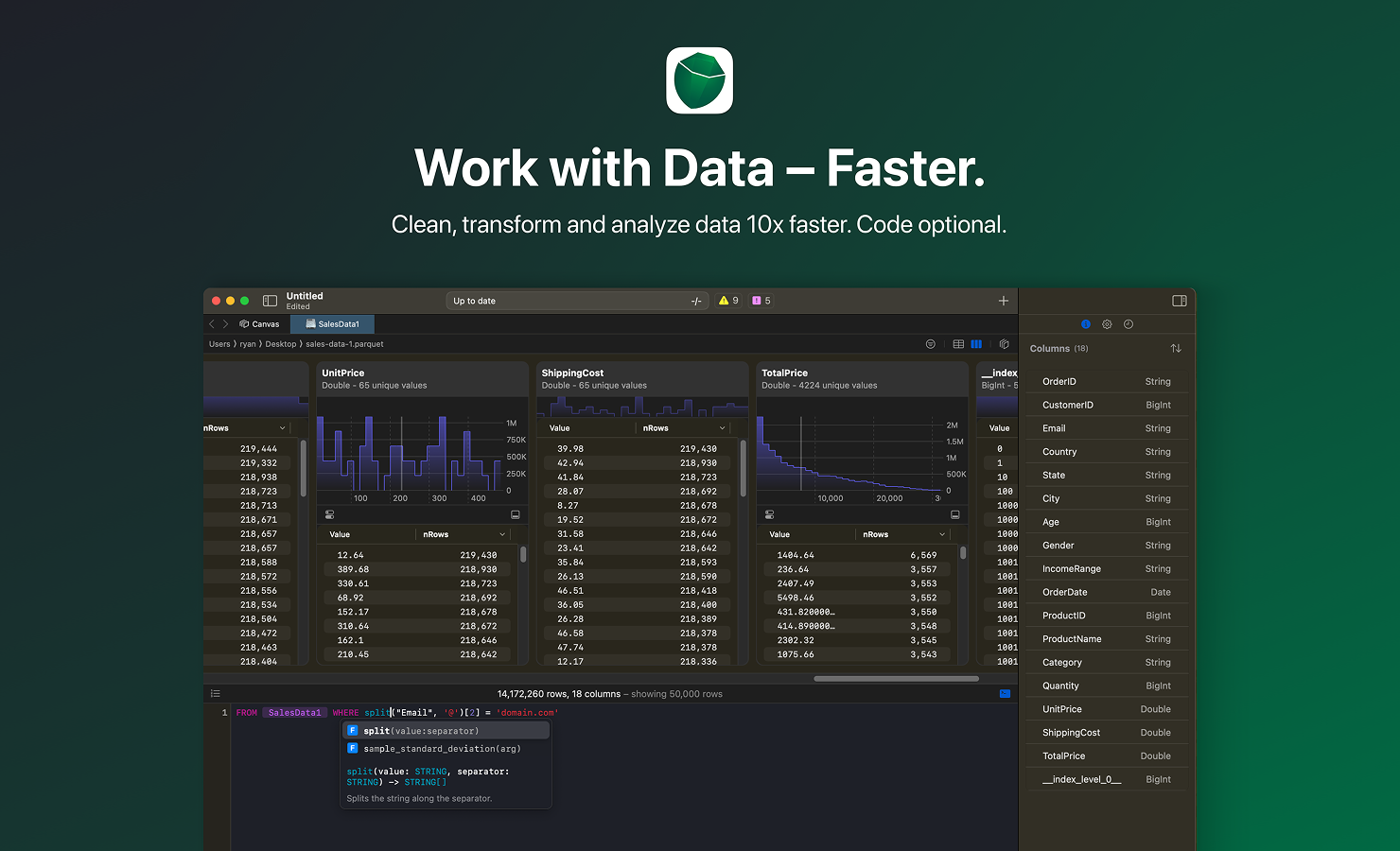Click the function icon beside split suggestion

(x=353, y=731)
